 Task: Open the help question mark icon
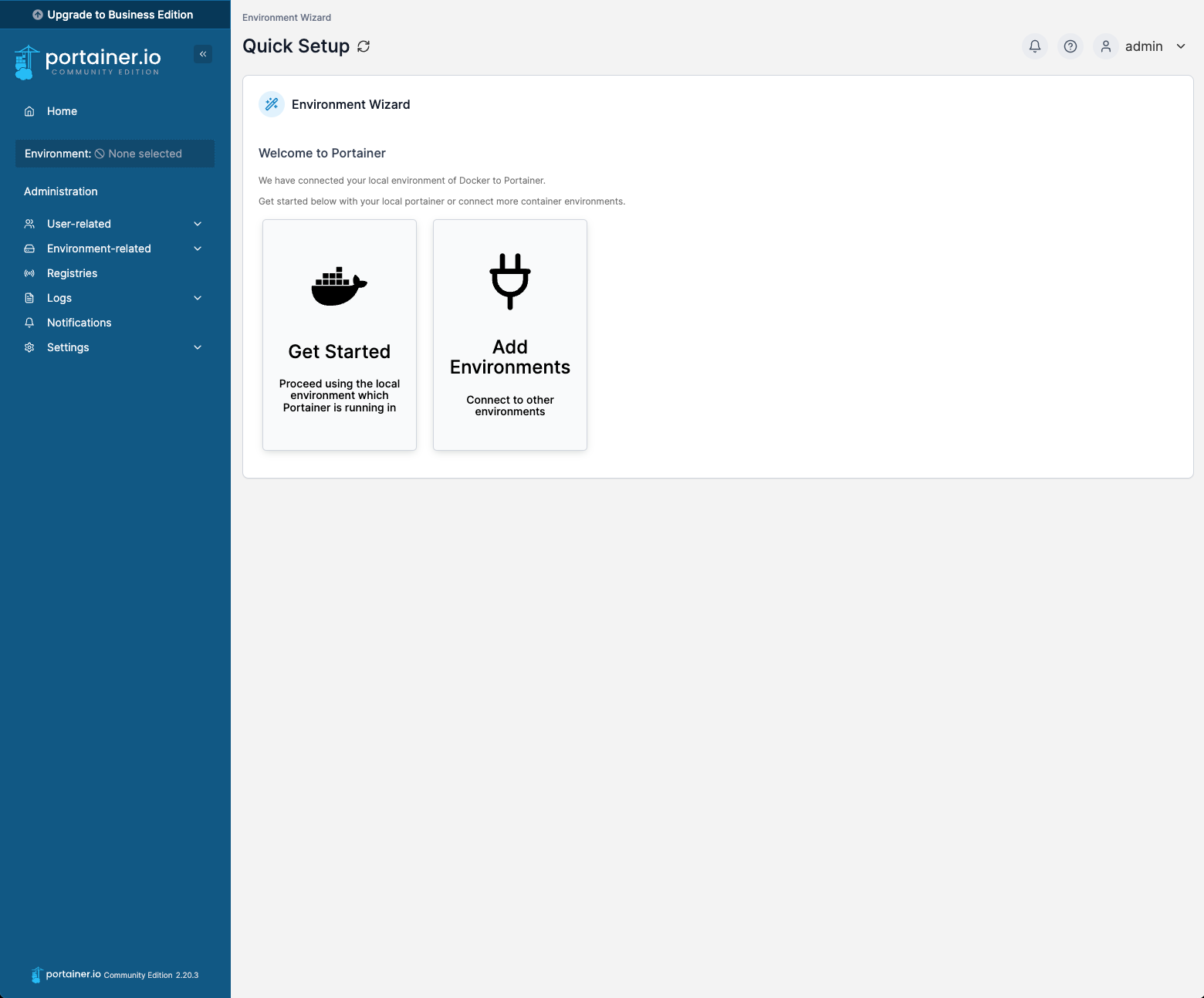[x=1070, y=46]
